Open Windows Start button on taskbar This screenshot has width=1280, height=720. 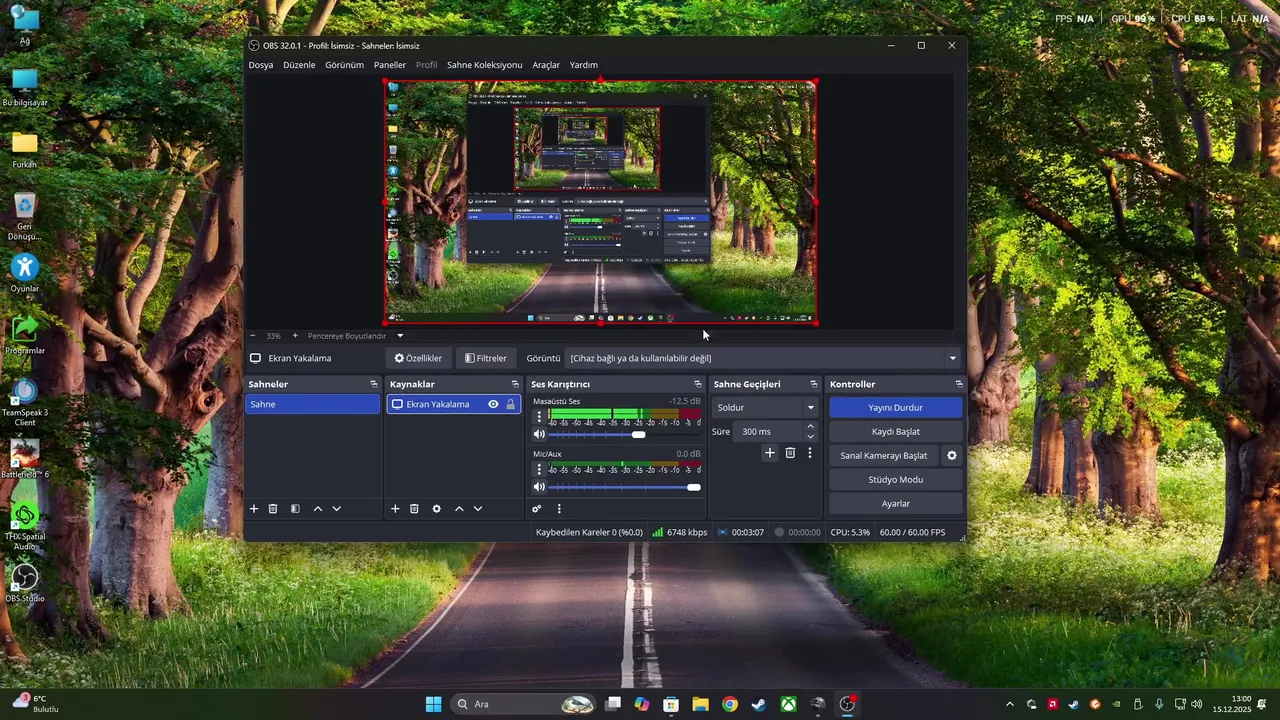pos(433,704)
